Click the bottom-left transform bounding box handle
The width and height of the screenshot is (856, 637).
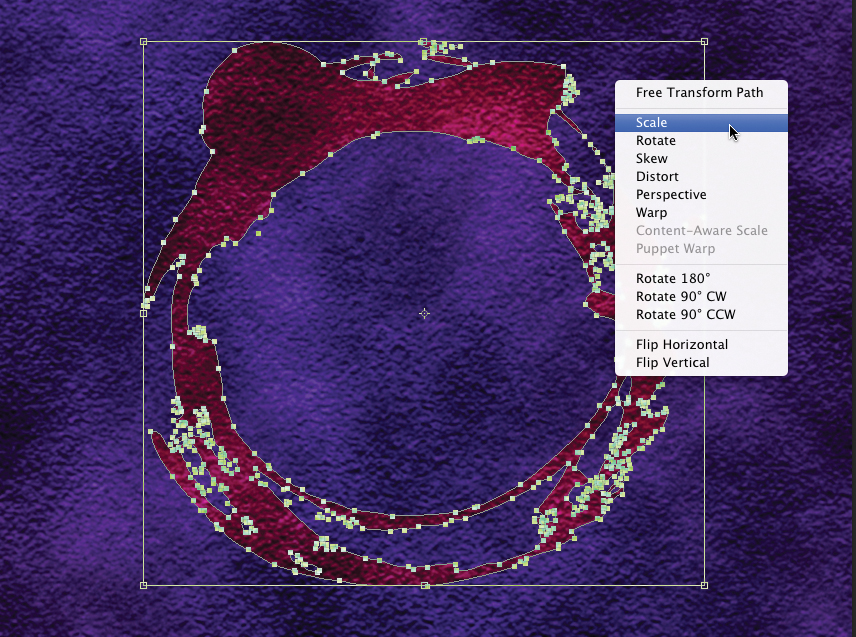click(x=144, y=585)
